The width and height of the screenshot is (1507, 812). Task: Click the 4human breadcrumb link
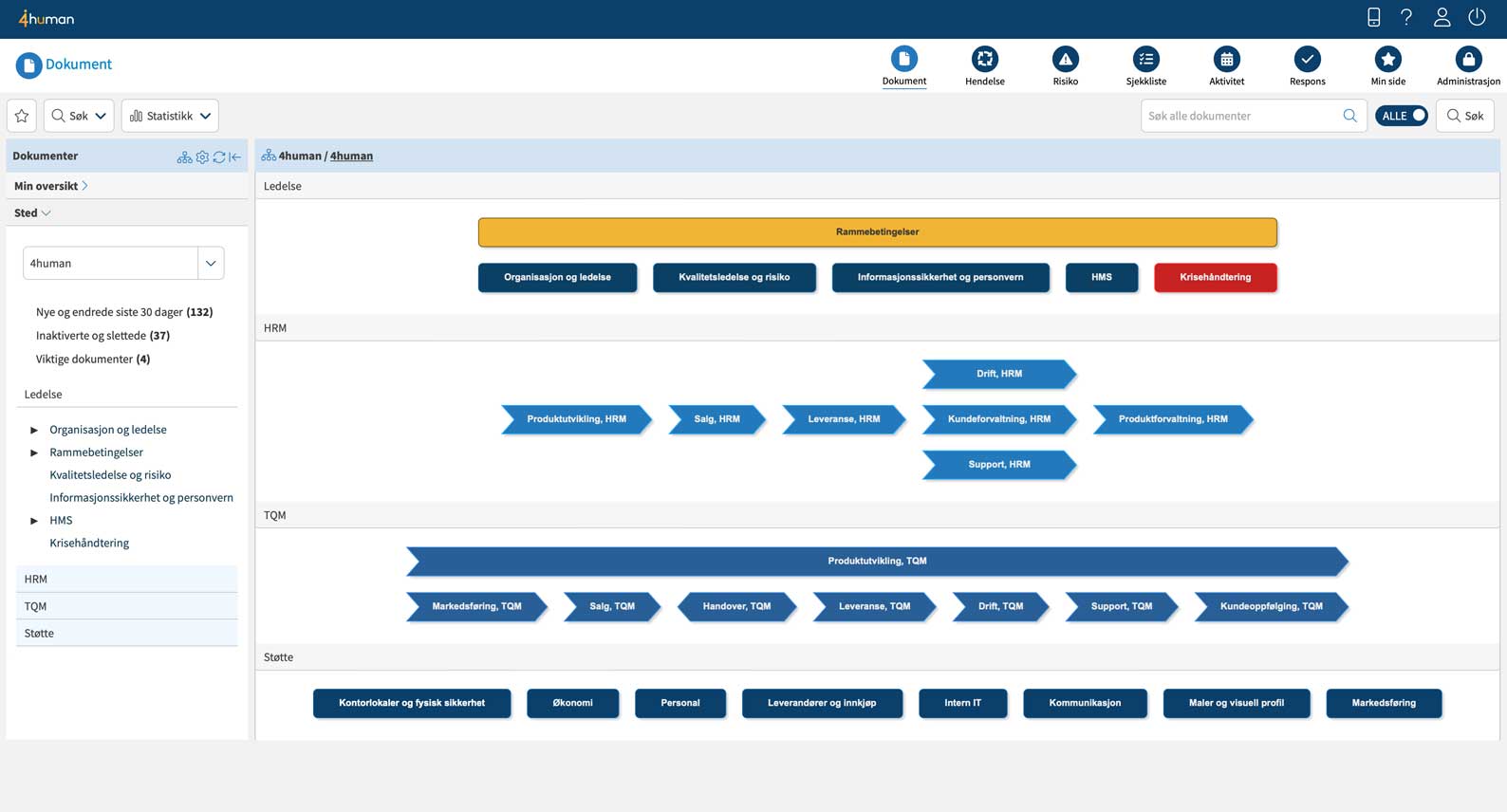tap(351, 156)
